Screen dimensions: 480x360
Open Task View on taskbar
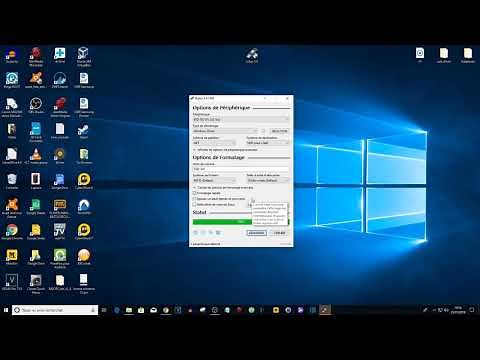104,310
